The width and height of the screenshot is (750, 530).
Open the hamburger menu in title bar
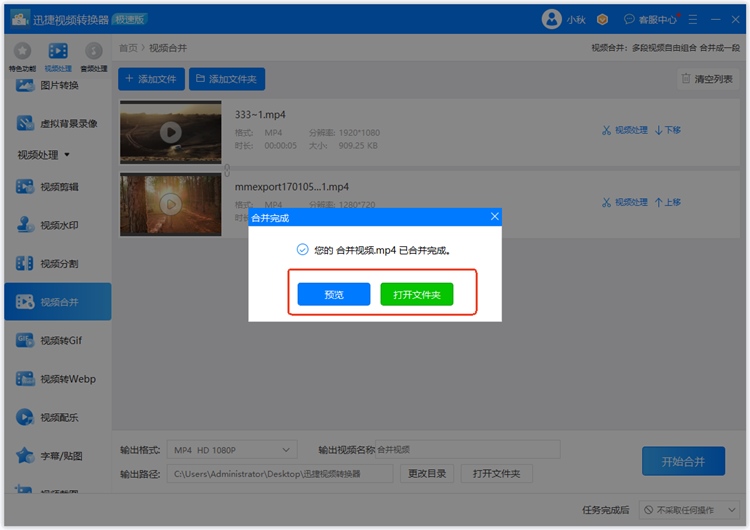tap(693, 19)
